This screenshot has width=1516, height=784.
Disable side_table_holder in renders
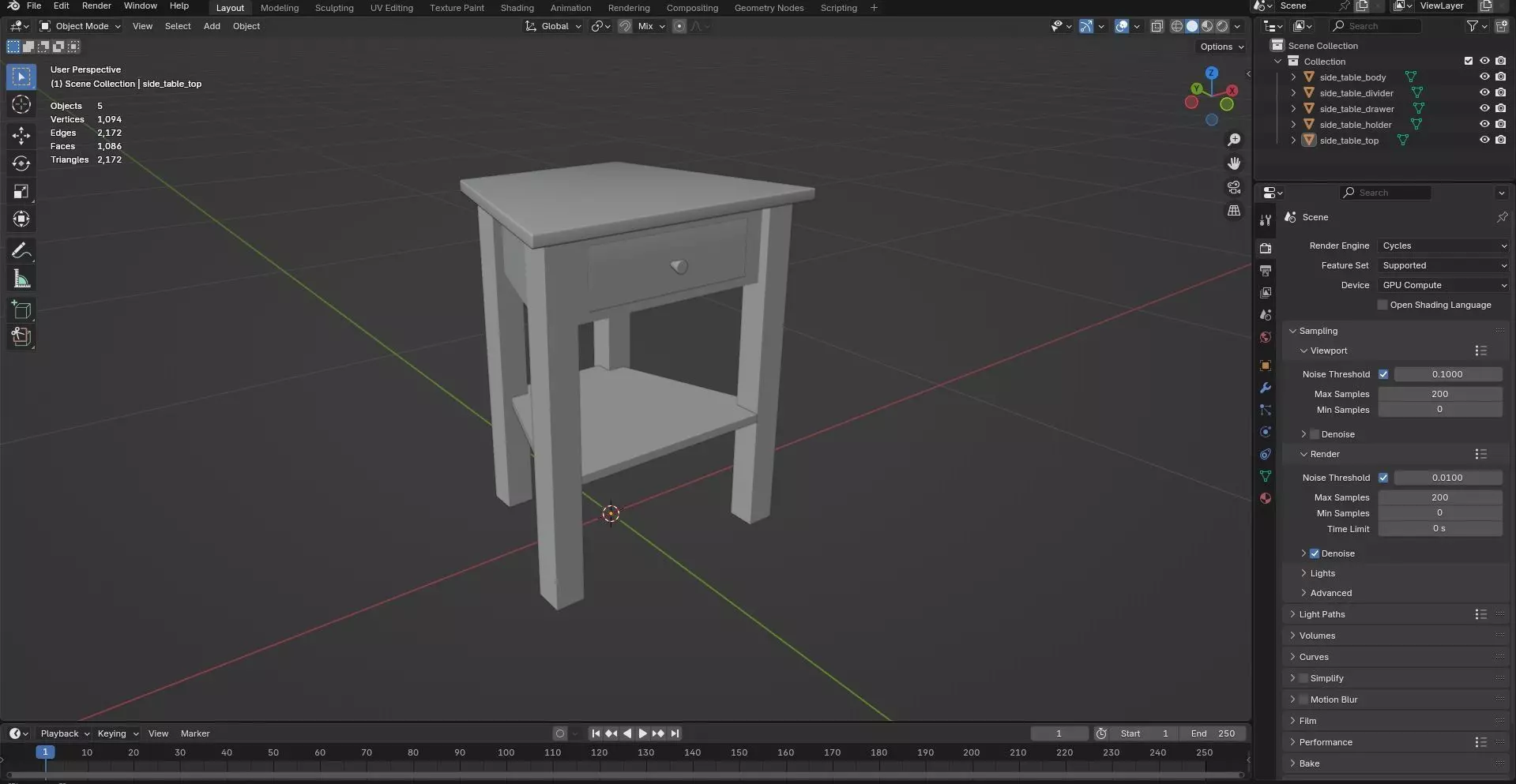tap(1500, 124)
